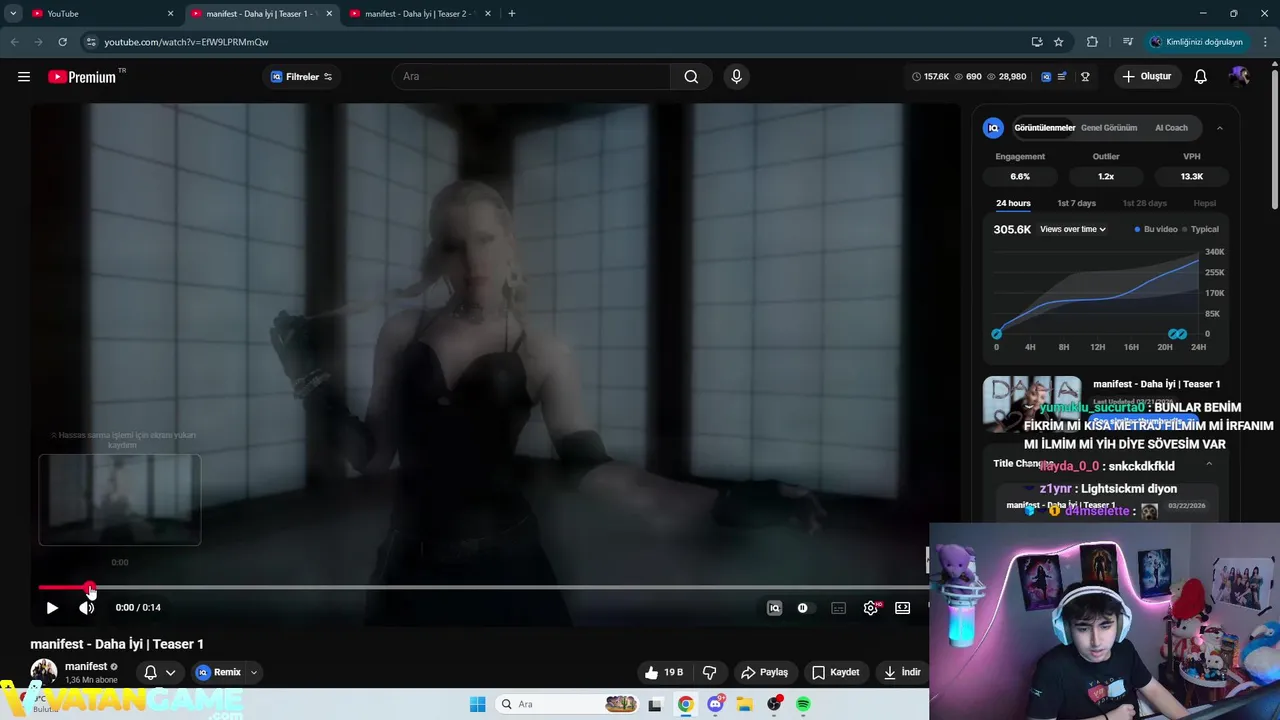This screenshot has width=1280, height=720.
Task: Select the 1st 7 days range tab
Action: (1077, 203)
